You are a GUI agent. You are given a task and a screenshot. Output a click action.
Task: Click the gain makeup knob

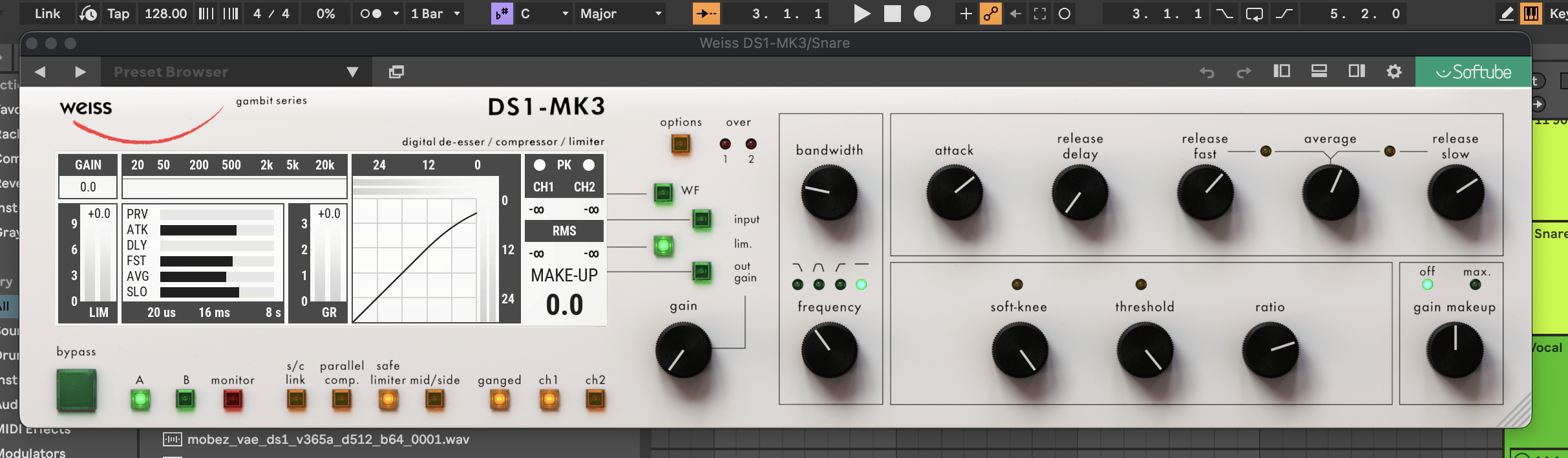[x=1455, y=350]
